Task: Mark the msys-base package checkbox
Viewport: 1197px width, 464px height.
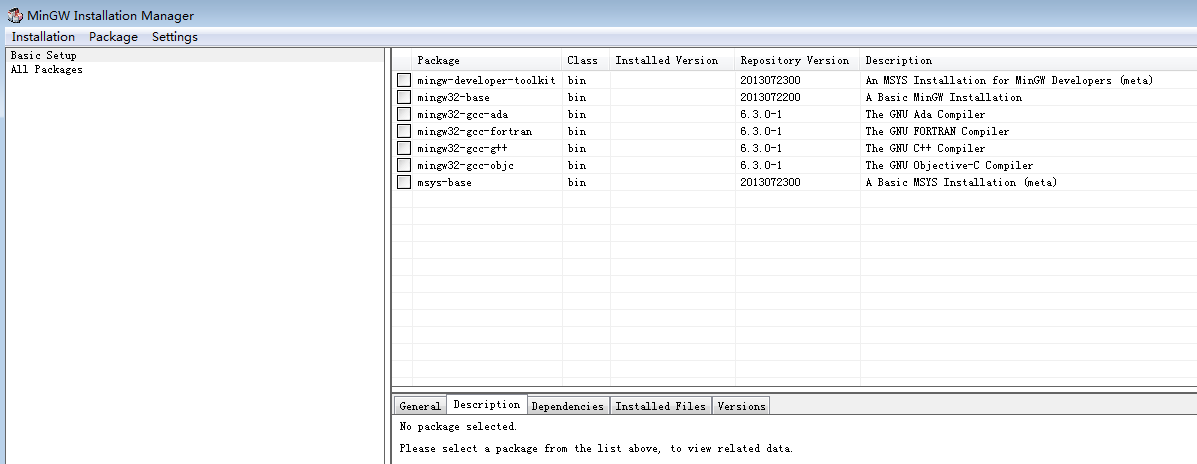Action: pyautogui.click(x=404, y=182)
